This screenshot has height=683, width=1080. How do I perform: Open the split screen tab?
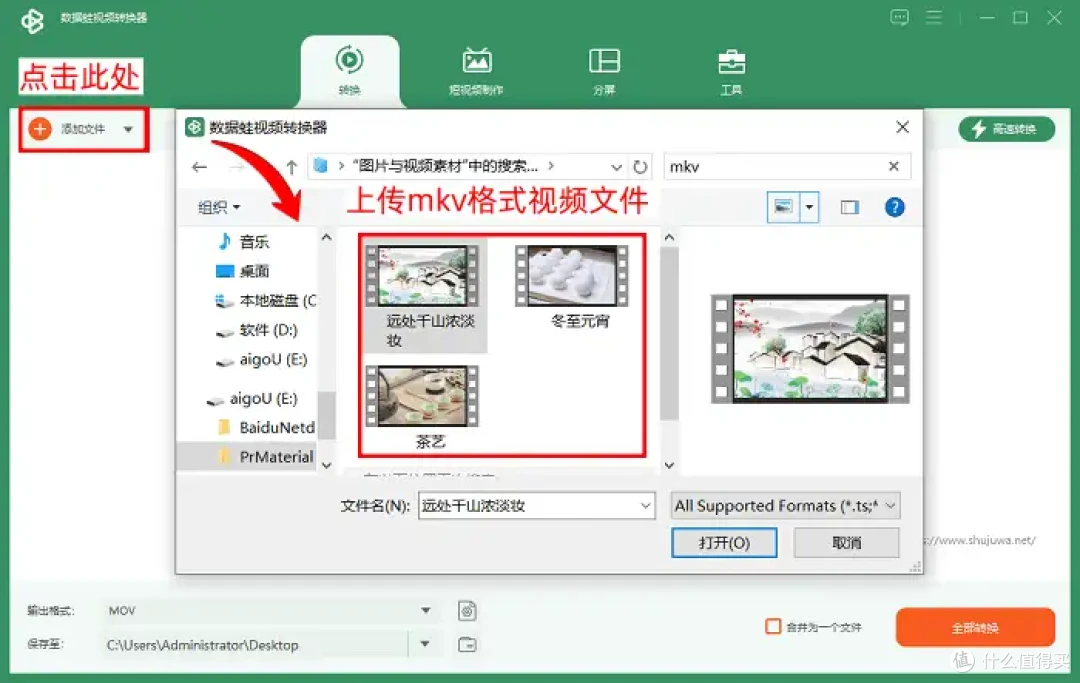pos(604,70)
